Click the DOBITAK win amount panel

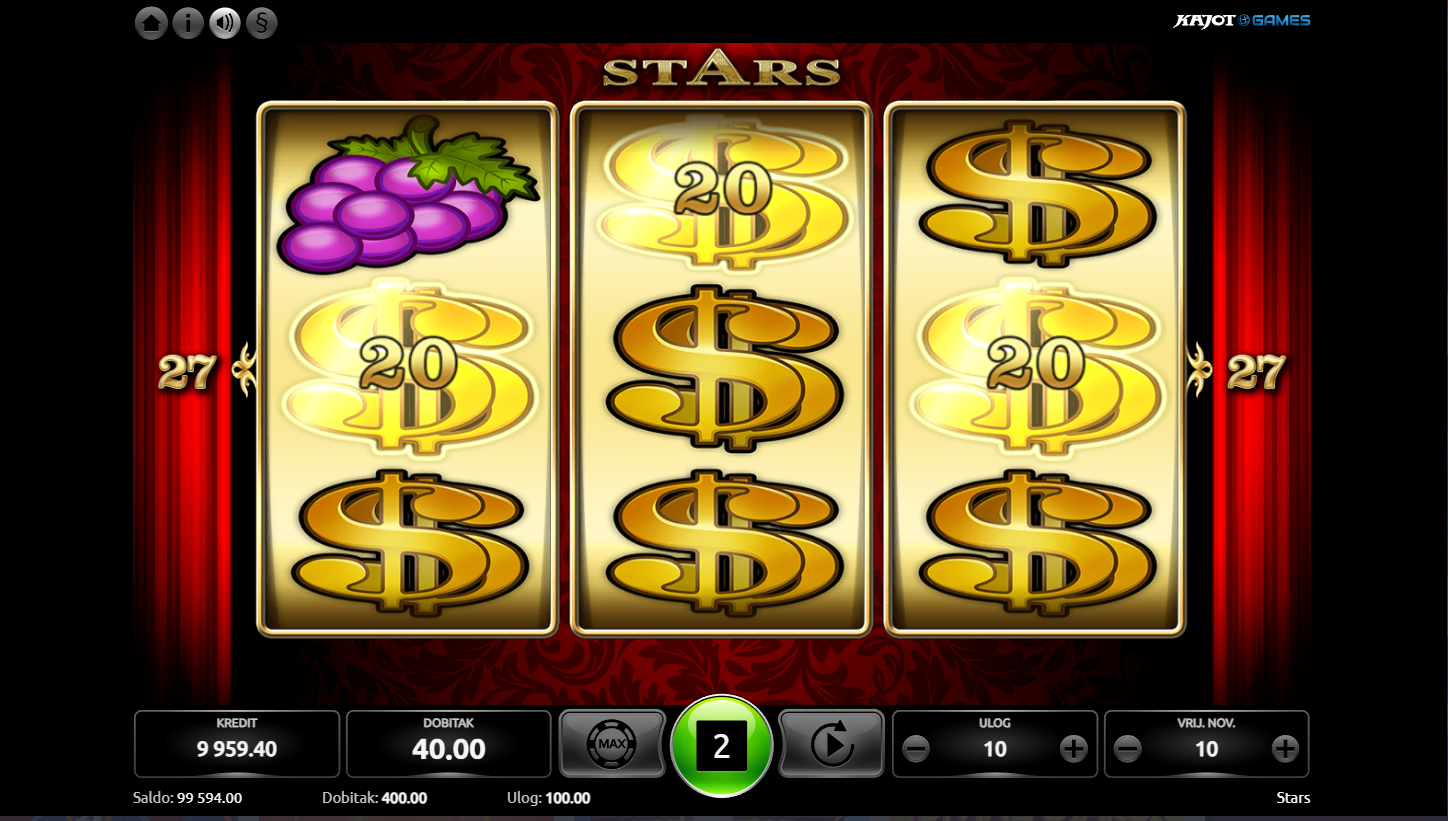coord(449,744)
